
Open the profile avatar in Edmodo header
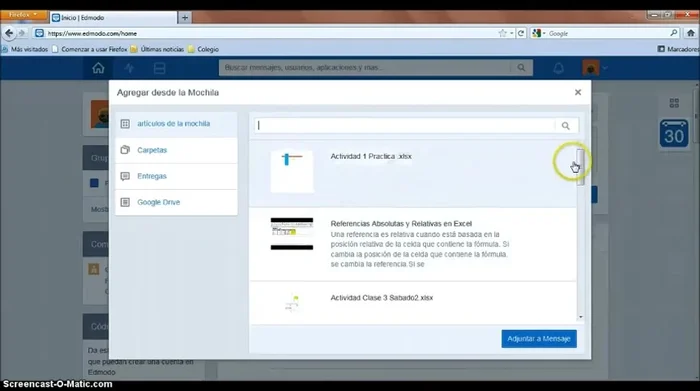point(591,68)
